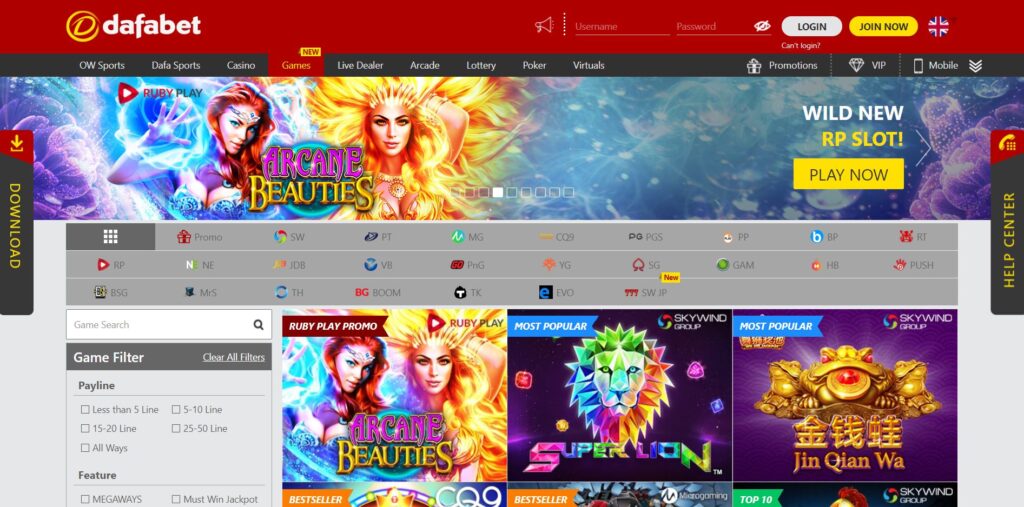Check the Less than 5 Line filter

click(85, 410)
